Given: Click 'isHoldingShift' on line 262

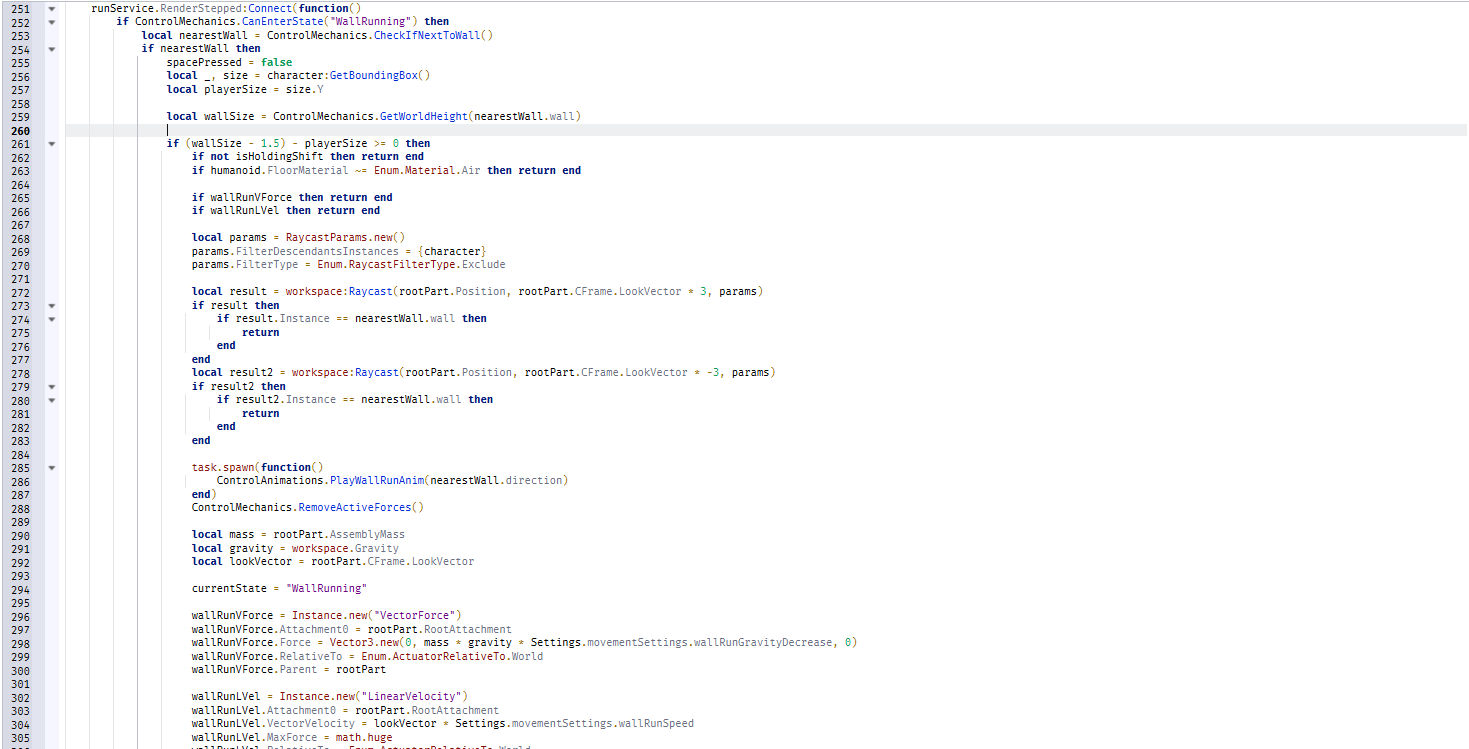Looking at the screenshot, I should pyautogui.click(x=282, y=157).
